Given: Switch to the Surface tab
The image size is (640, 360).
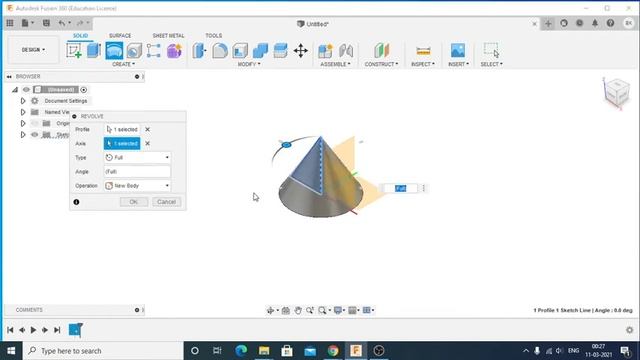Looking at the screenshot, I should (x=120, y=36).
